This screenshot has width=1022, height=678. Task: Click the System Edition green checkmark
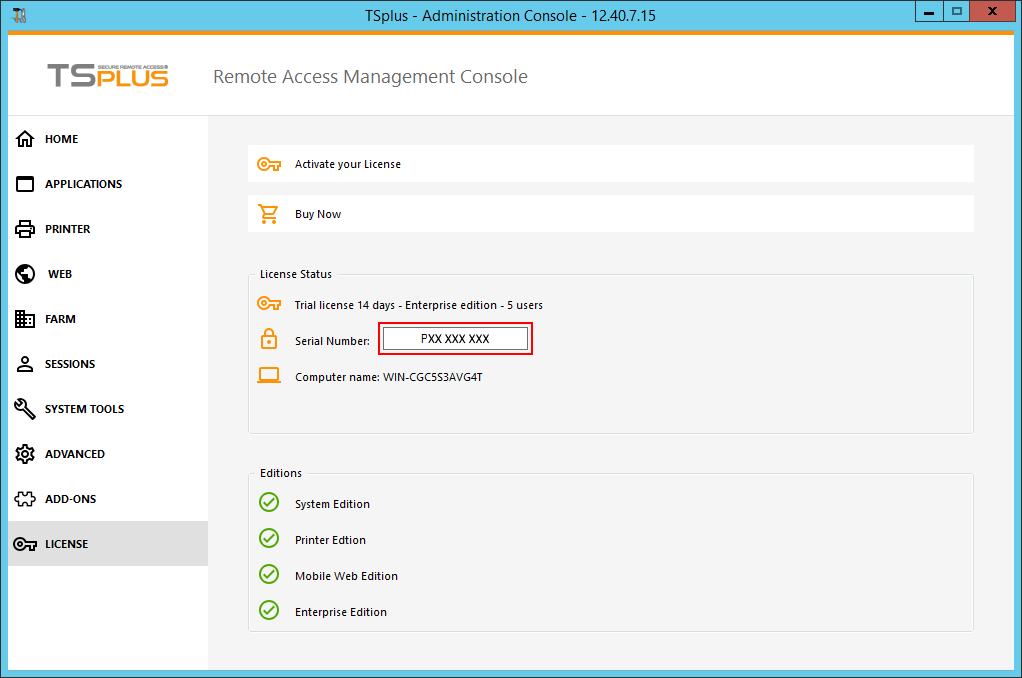(x=269, y=503)
